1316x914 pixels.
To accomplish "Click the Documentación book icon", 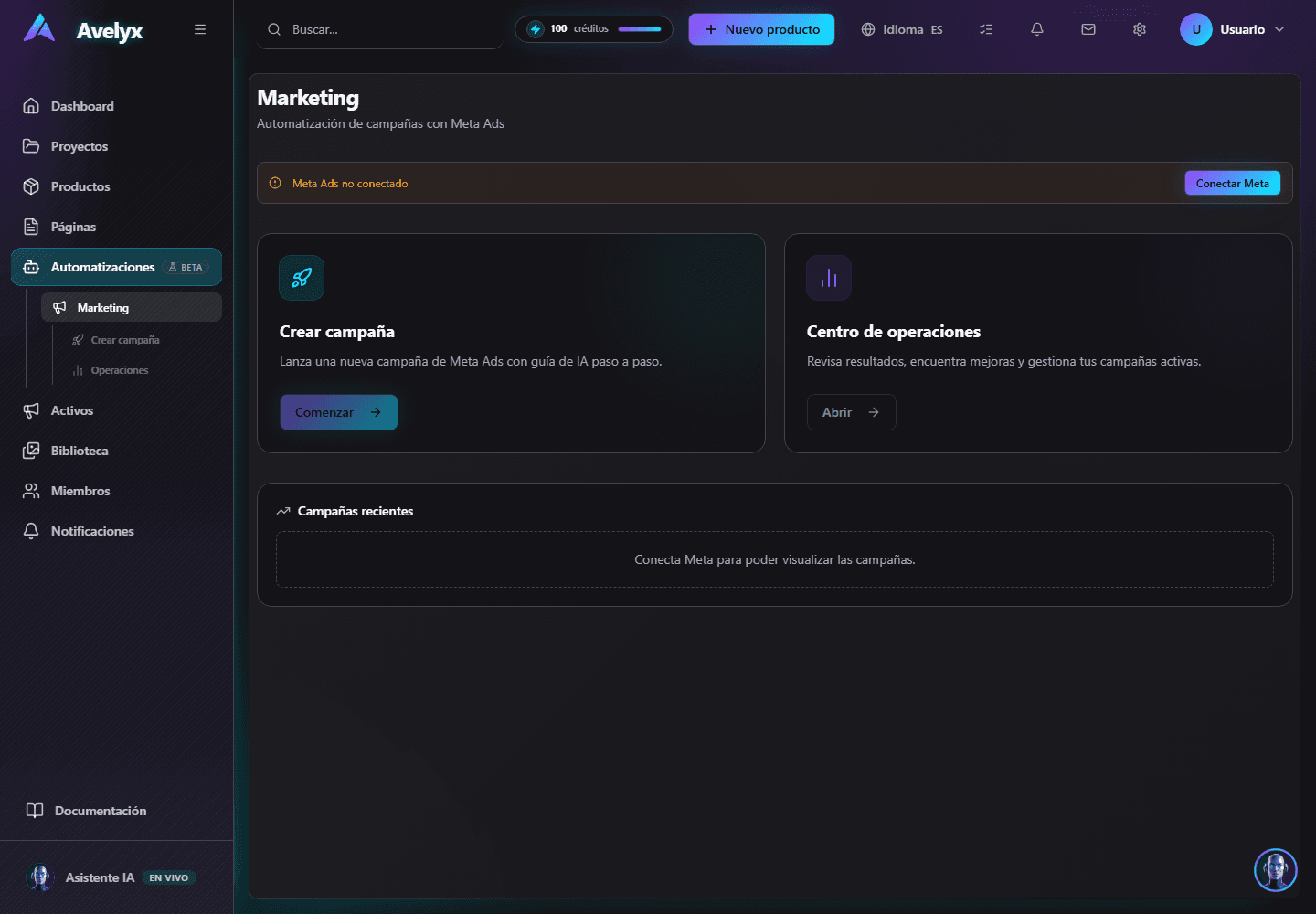I will click(35, 811).
